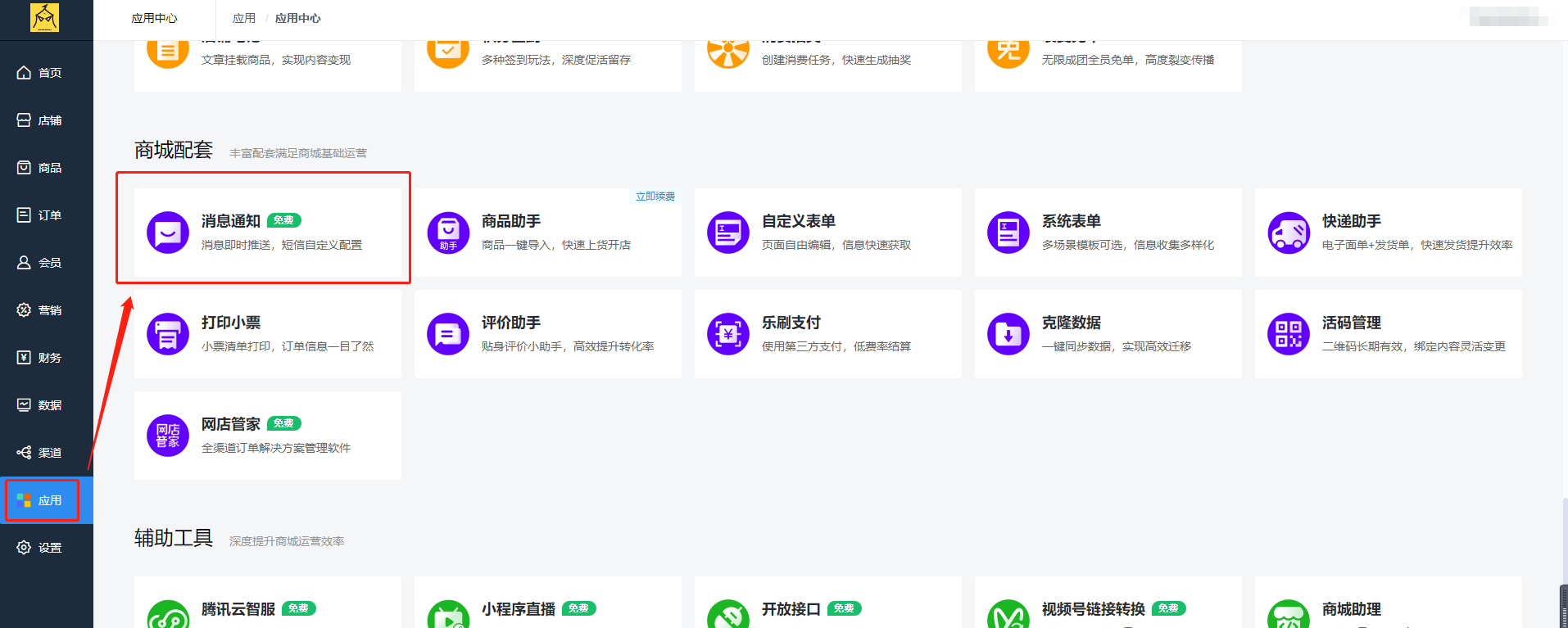This screenshot has width=1568, height=628.
Task: Click the 商城助理 title
Action: tap(1352, 609)
